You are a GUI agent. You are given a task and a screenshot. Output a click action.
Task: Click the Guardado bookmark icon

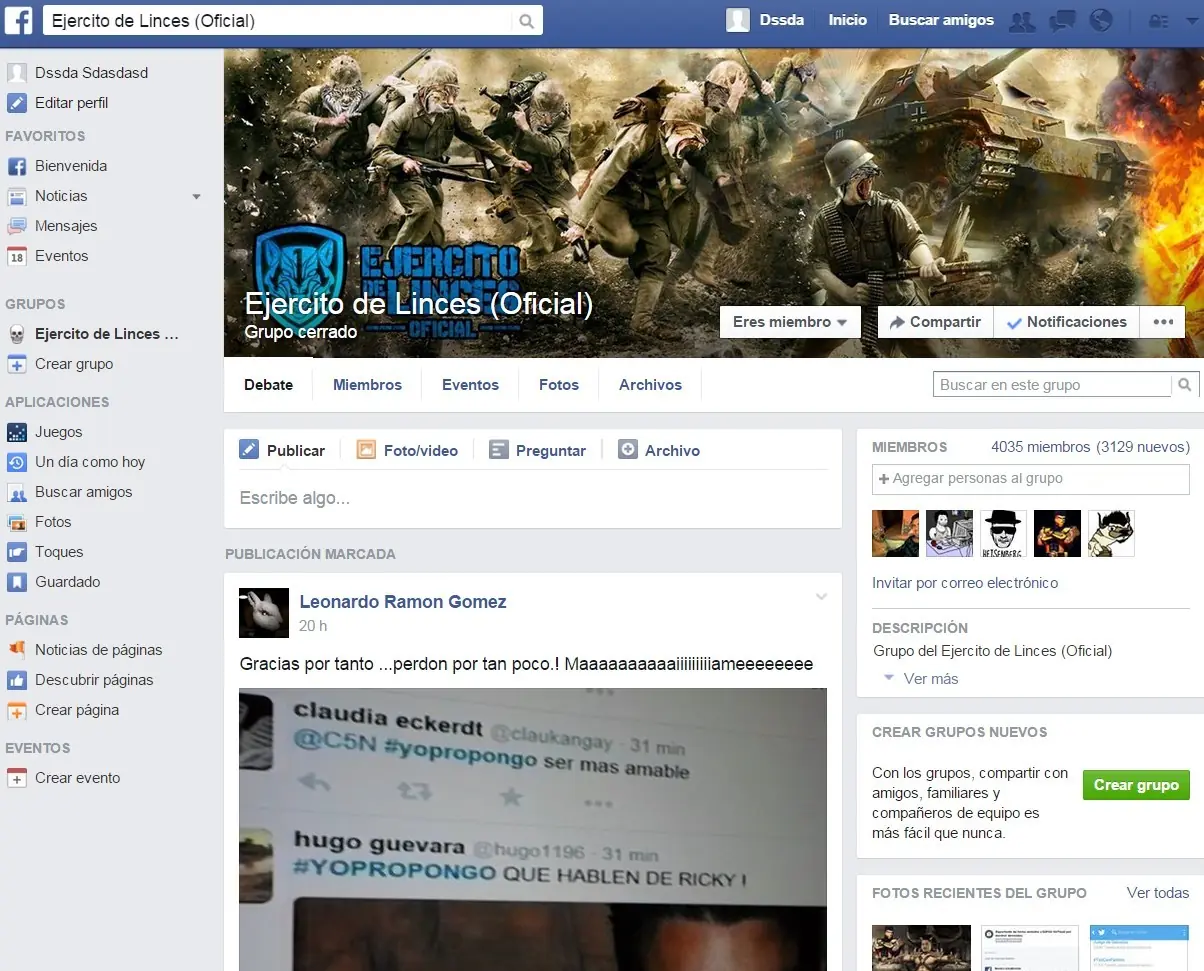point(16,582)
